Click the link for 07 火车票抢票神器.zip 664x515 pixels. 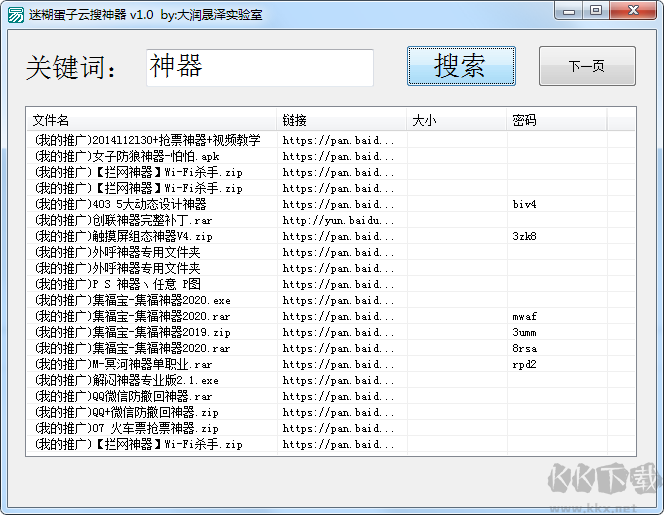338,428
